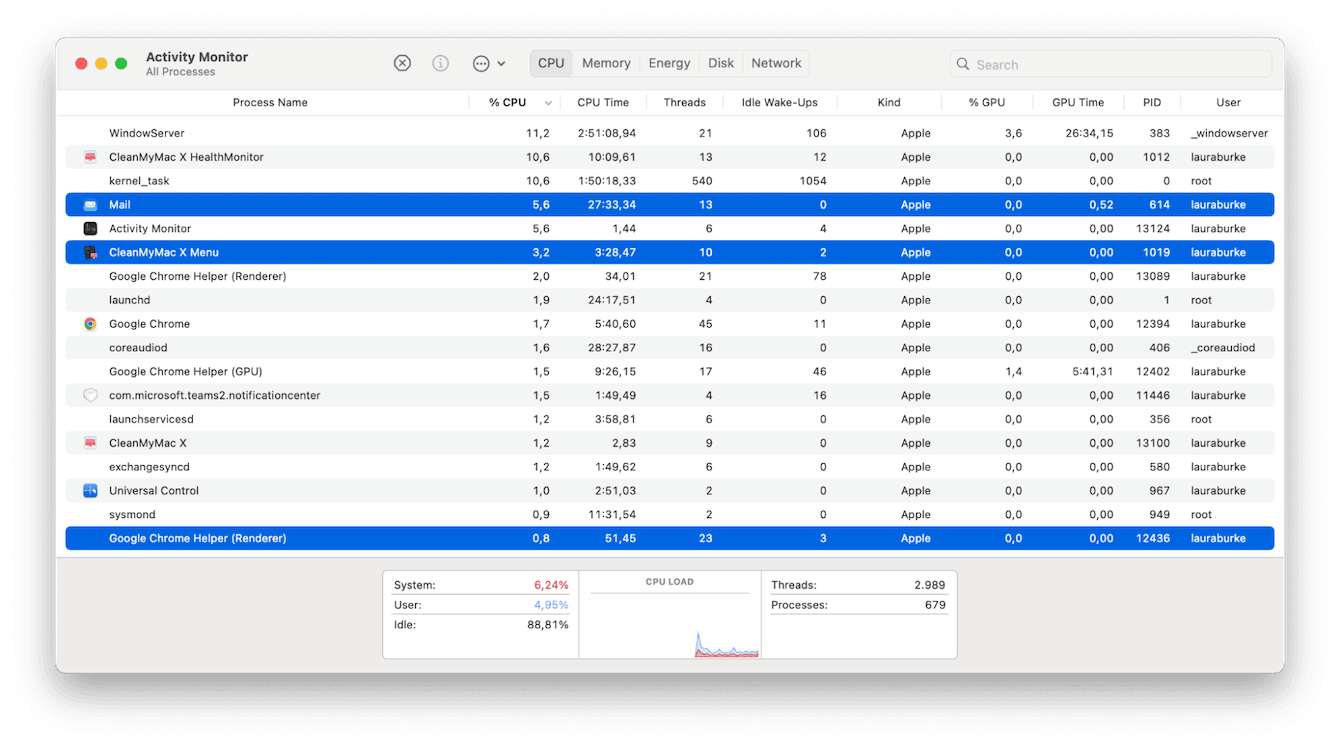Toggle the % CPU sort order chevron
Screen dimensions: 1340x747
[x=548, y=102]
